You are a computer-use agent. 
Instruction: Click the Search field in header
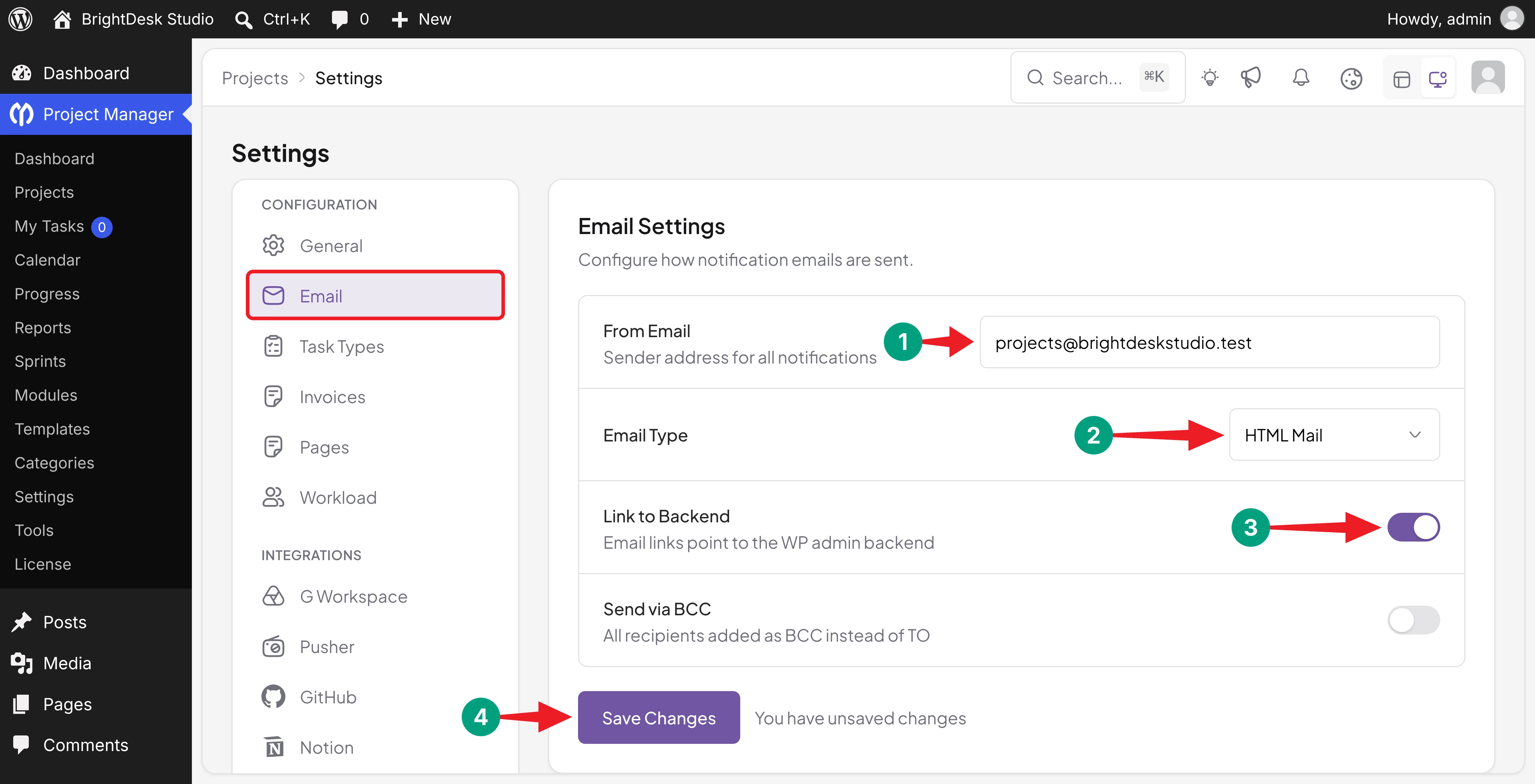1098,77
